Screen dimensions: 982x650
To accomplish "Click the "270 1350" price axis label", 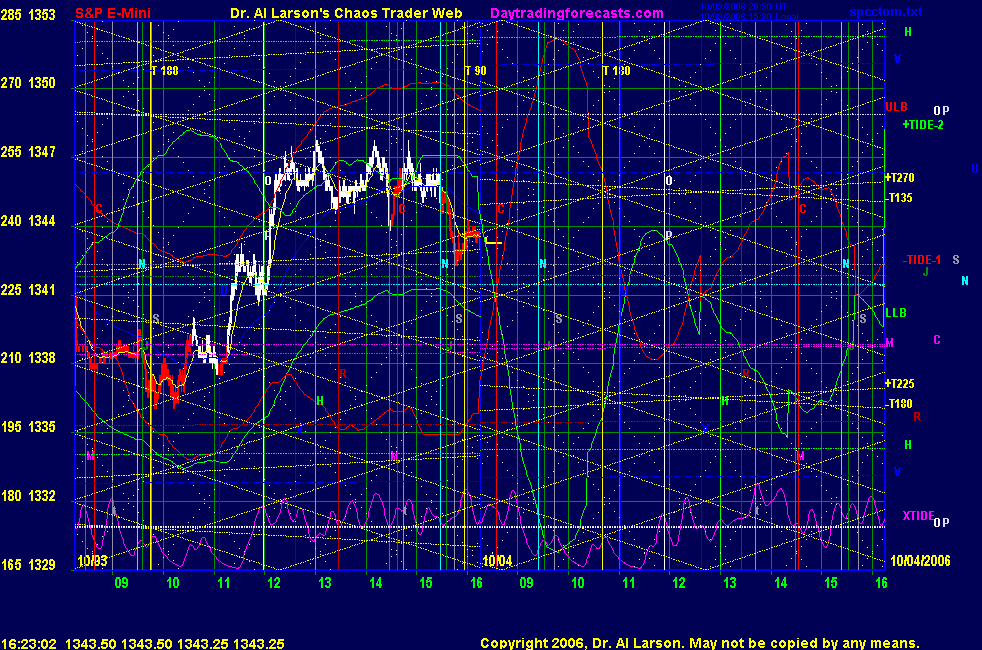I will coord(28,83).
